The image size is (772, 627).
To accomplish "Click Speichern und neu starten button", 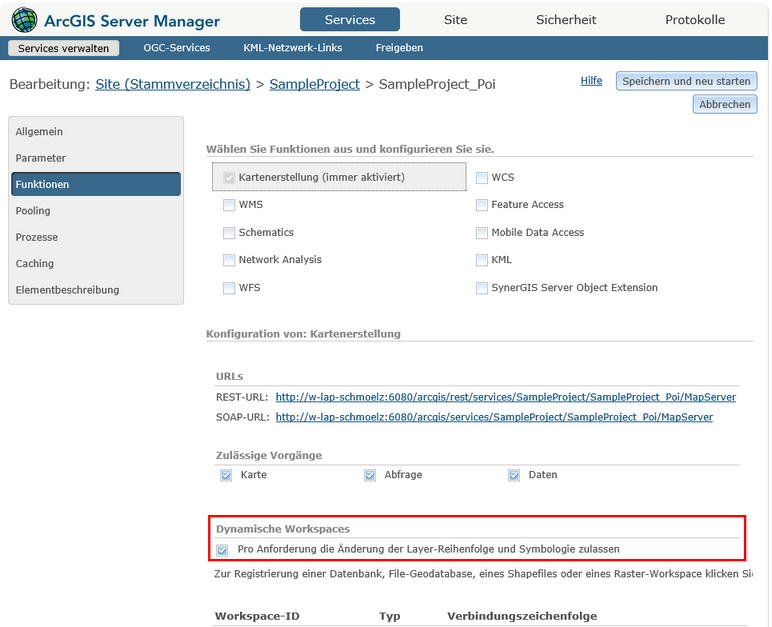I will click(686, 81).
